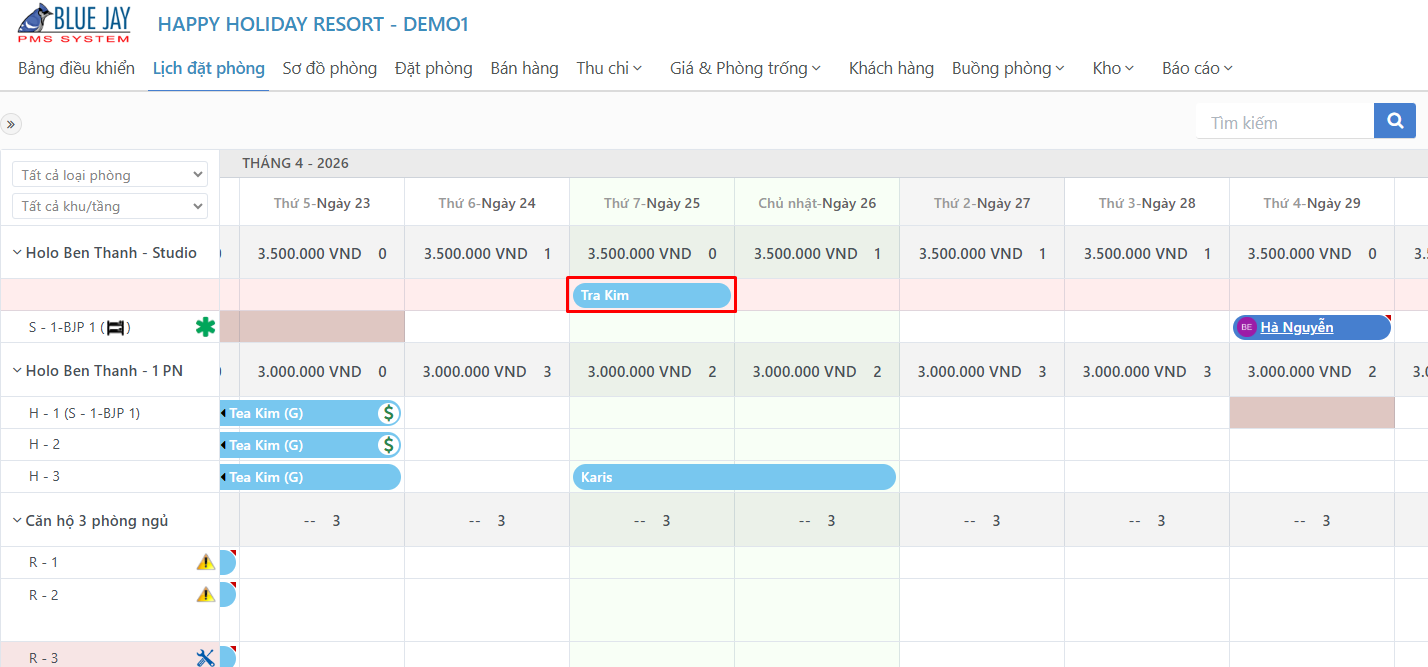Open the Kho dropdown menu
This screenshot has width=1428, height=667.
click(1113, 68)
